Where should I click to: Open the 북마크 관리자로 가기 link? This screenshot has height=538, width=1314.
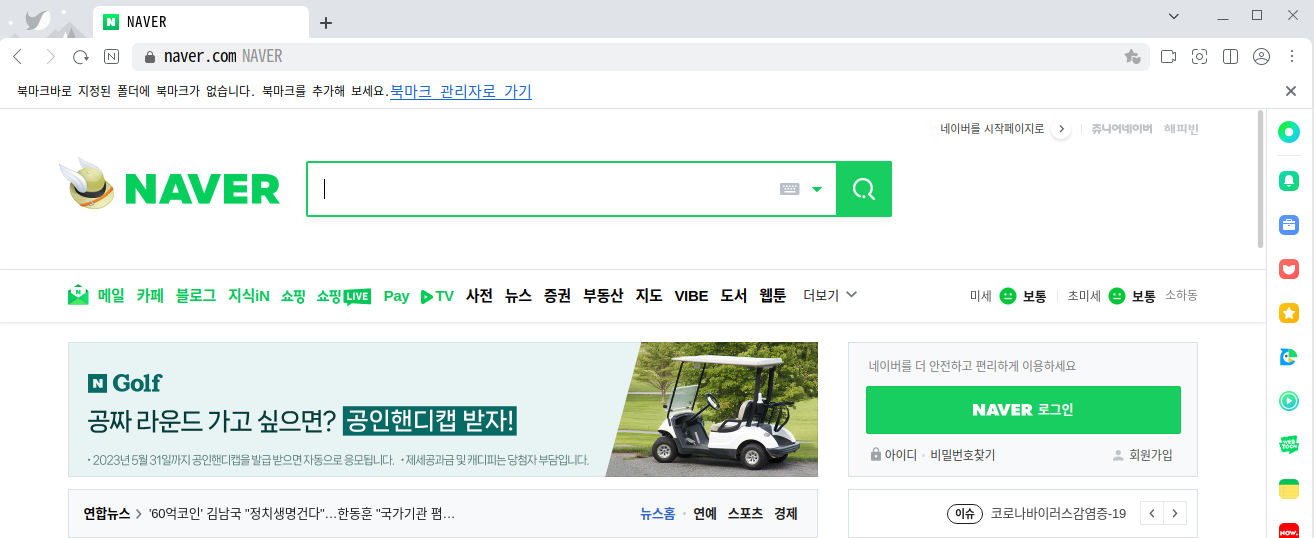(460, 92)
